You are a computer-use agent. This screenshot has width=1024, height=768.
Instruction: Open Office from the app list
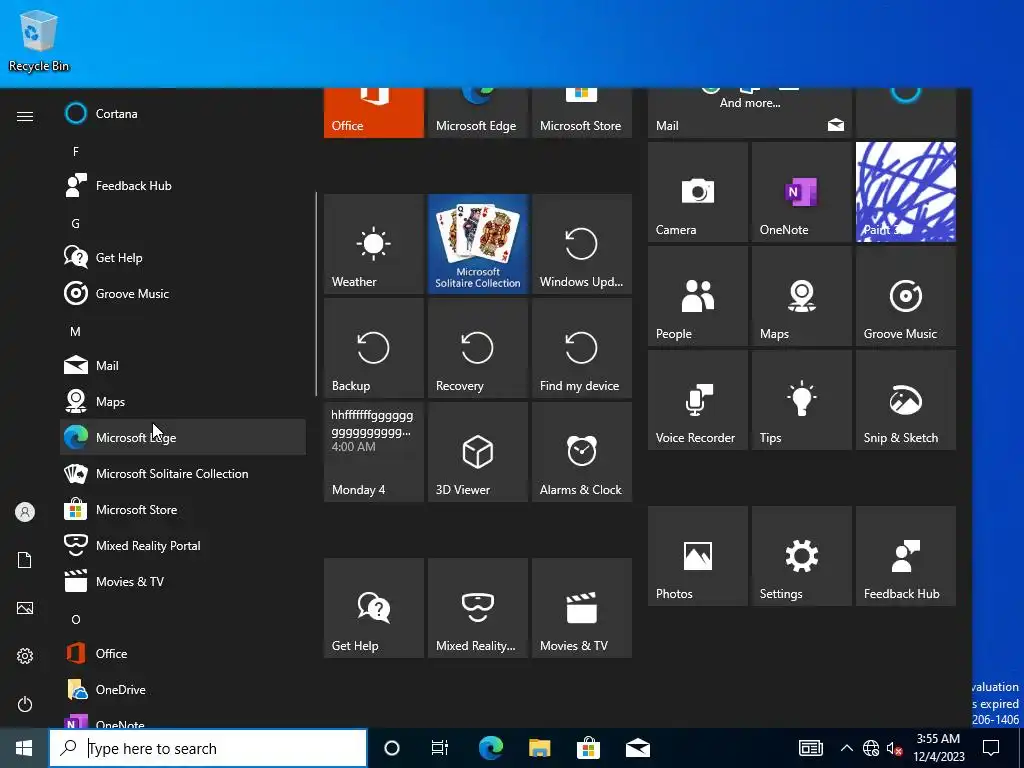(x=183, y=653)
